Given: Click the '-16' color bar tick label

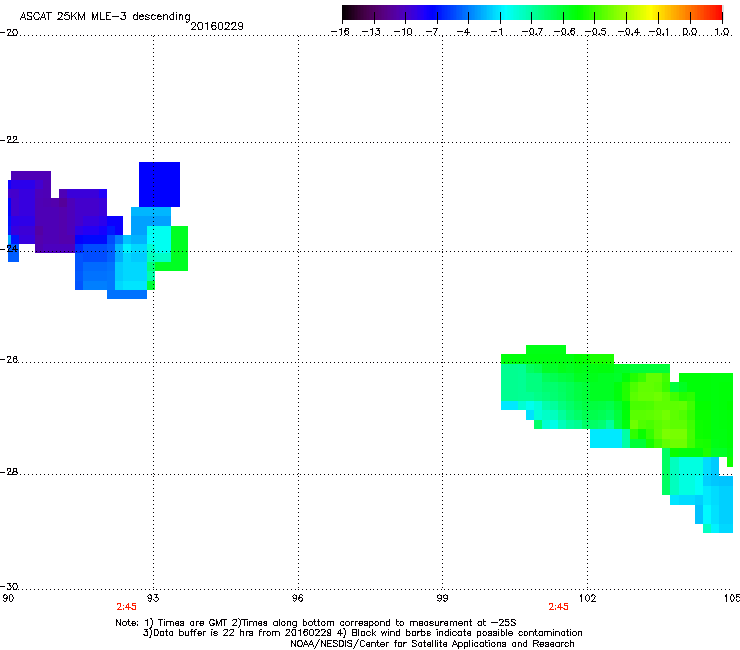Looking at the screenshot, I should pyautogui.click(x=340, y=32).
